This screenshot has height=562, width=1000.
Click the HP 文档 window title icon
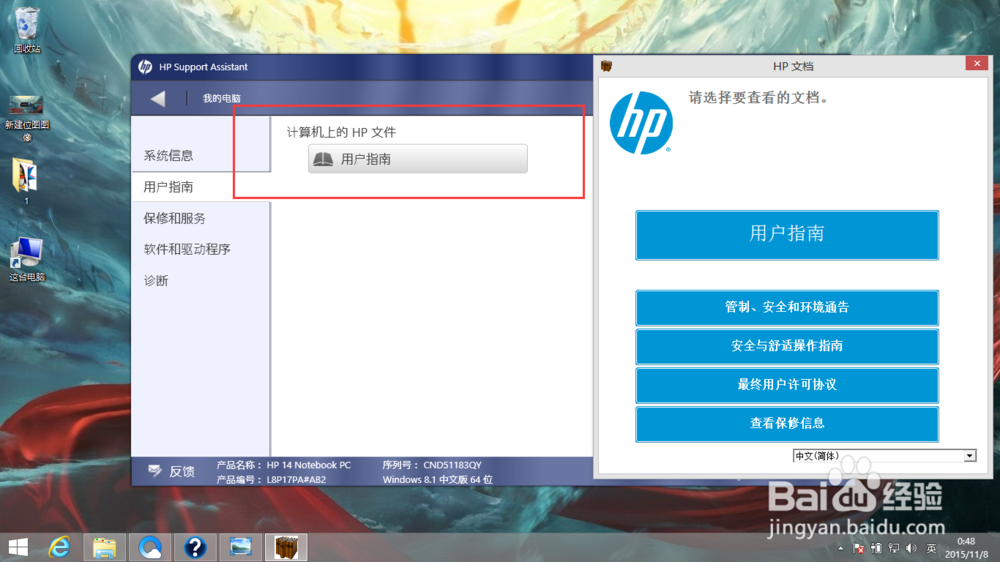(607, 66)
